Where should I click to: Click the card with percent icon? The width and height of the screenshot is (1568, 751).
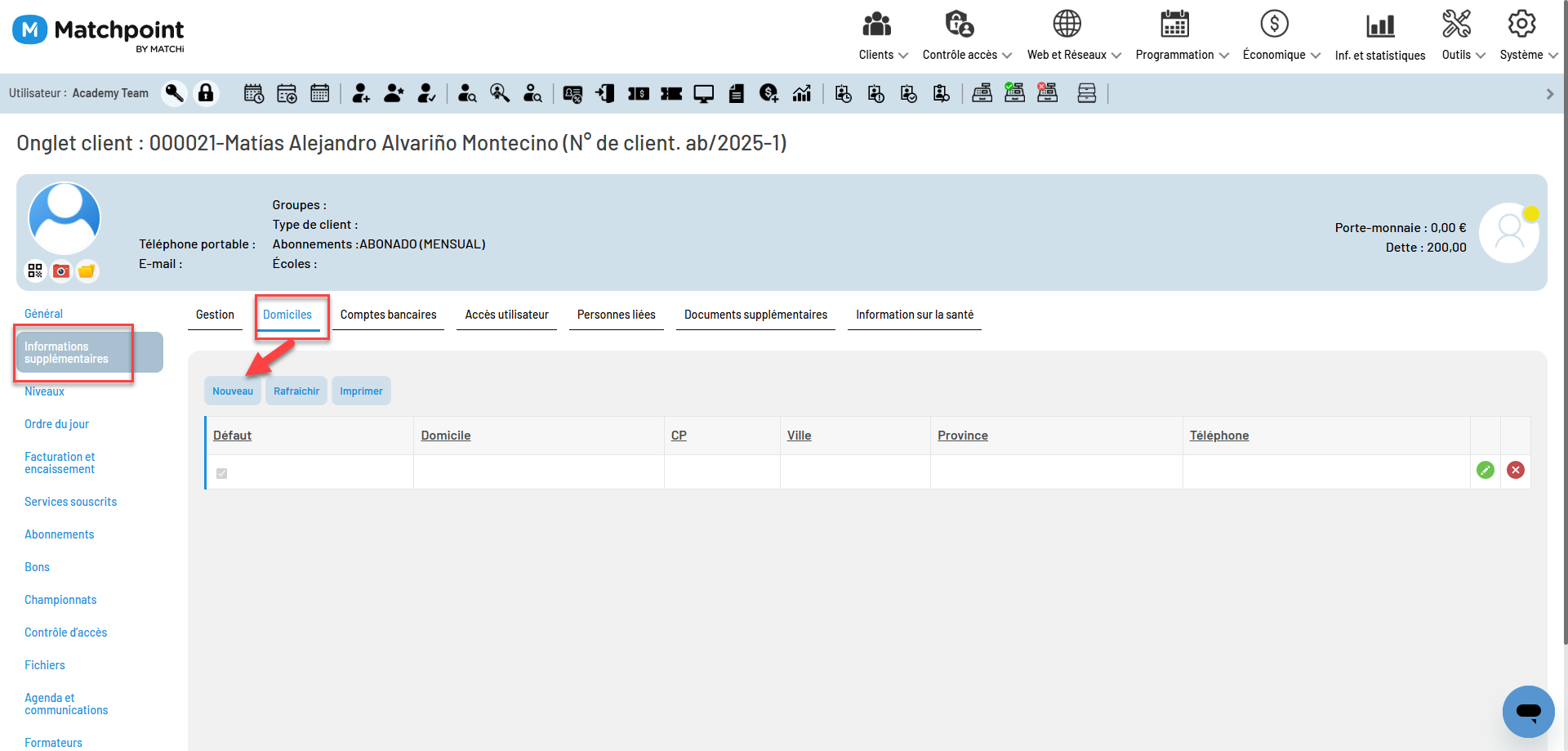click(572, 93)
